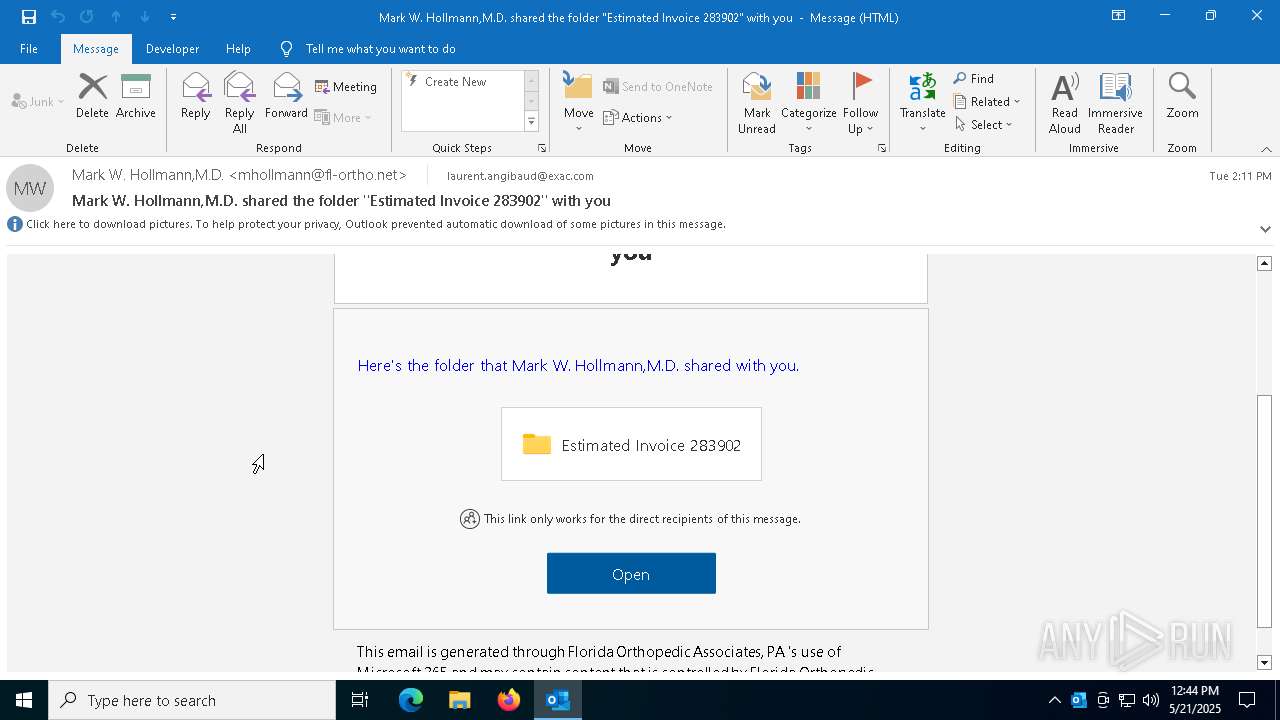This screenshot has height=720, width=1280.
Task: Open the Junk dropdown
Action: 38,101
